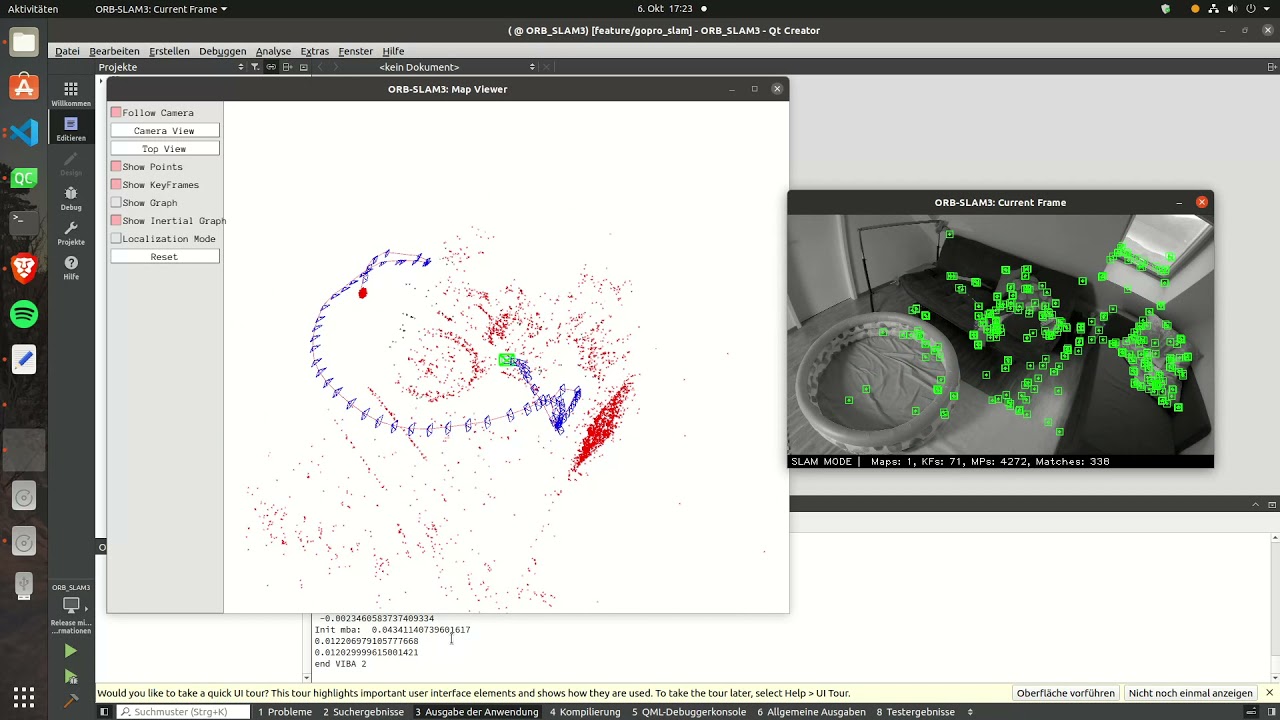This screenshot has height=720, width=1280.
Task: Switch to Editieren mode
Action: tap(71, 129)
